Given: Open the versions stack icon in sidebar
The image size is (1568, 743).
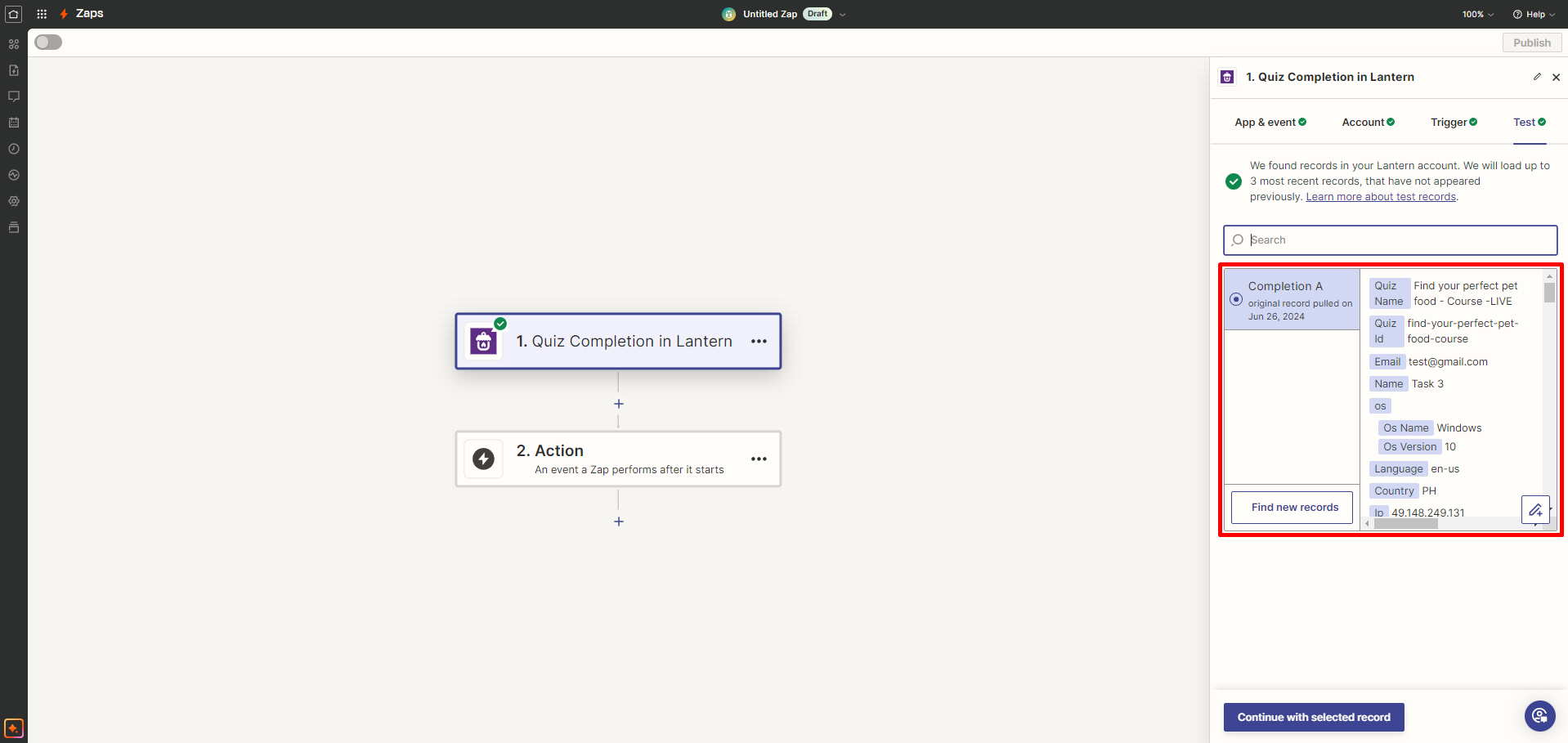Looking at the screenshot, I should pos(14,227).
